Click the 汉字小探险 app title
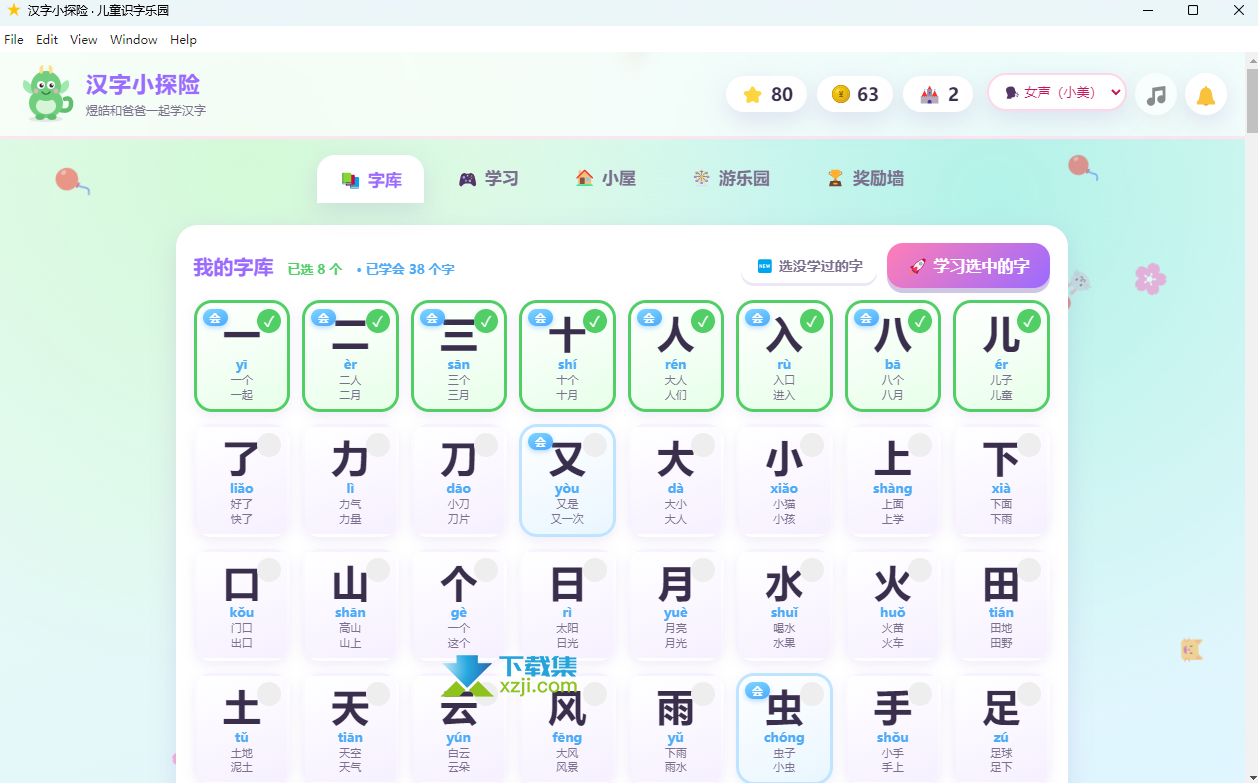 coord(143,84)
